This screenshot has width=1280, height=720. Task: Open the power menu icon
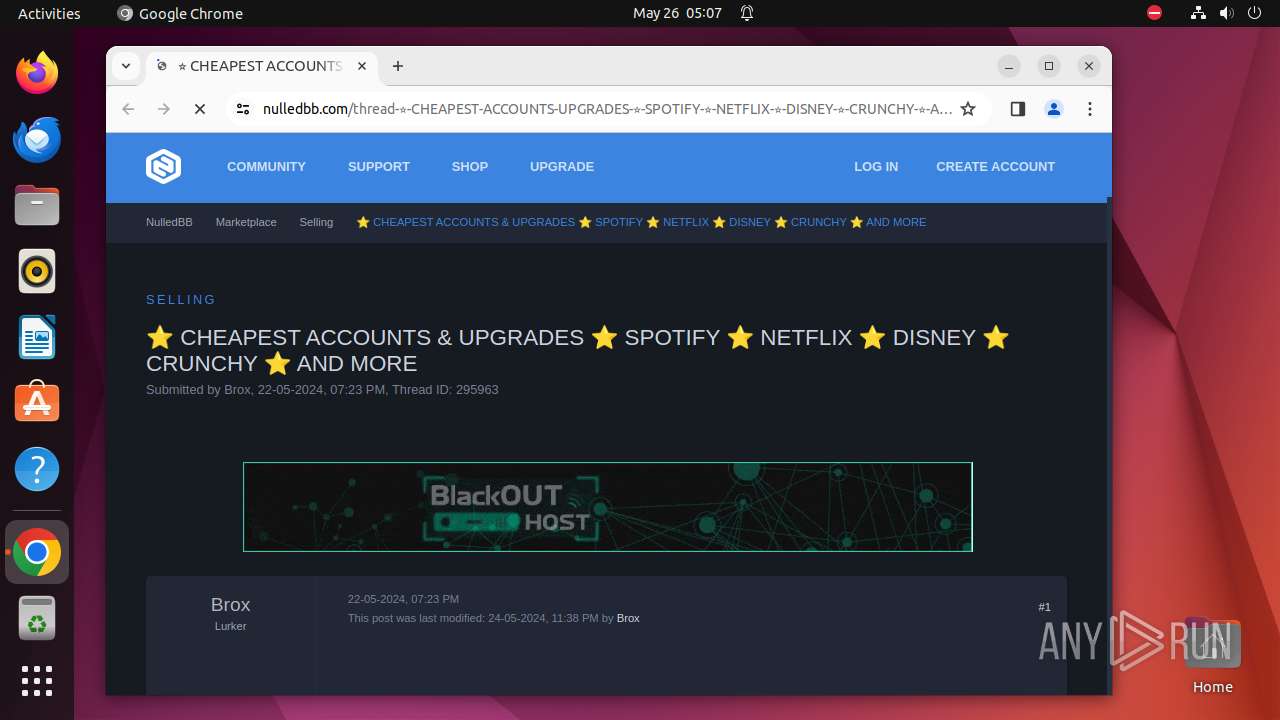click(1255, 13)
